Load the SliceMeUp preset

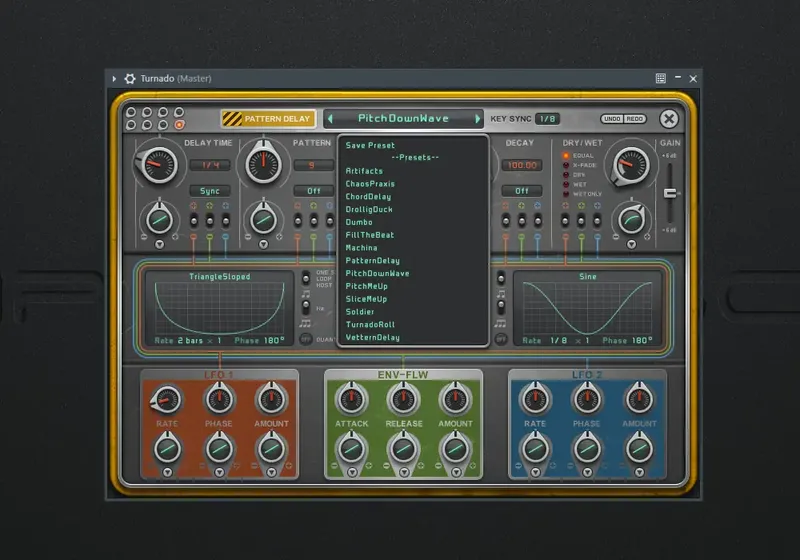point(366,299)
